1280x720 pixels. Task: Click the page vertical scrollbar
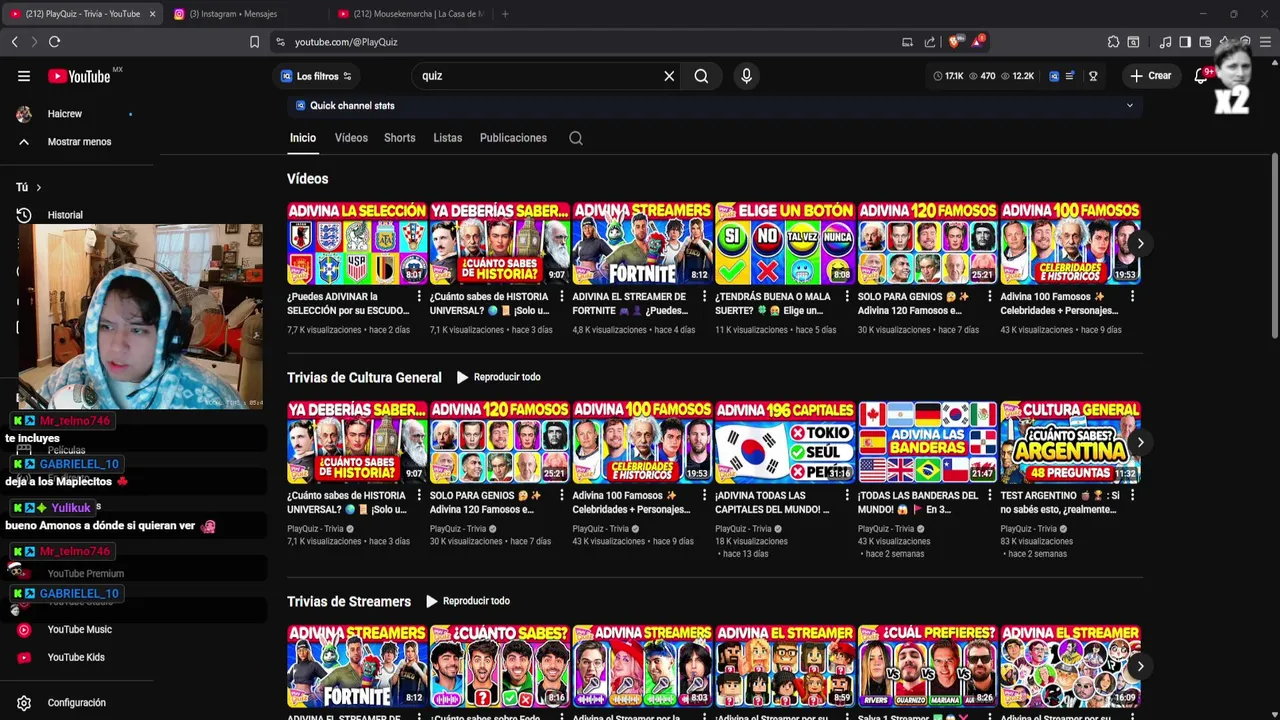(x=1274, y=245)
